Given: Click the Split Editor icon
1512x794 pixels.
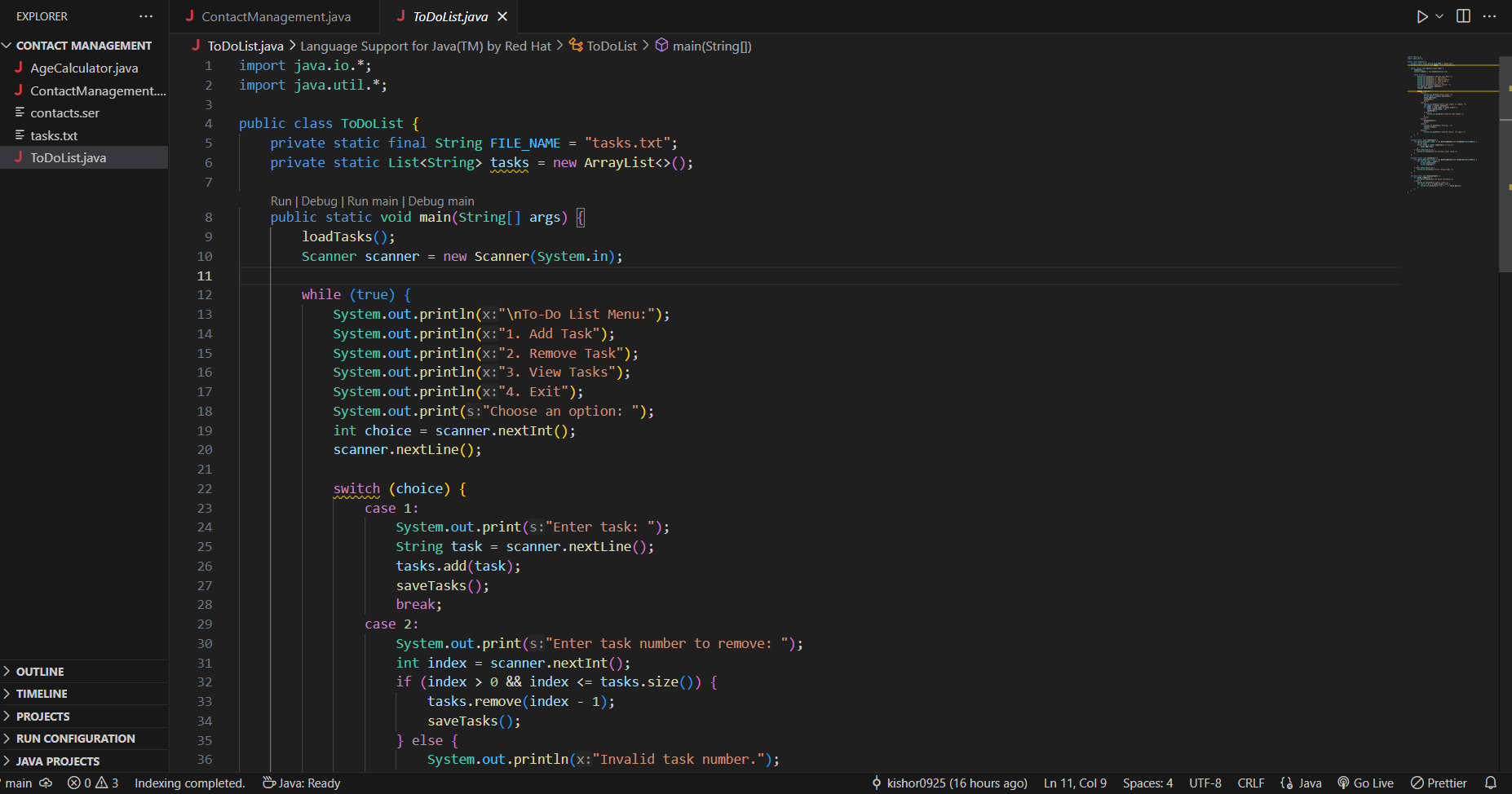Looking at the screenshot, I should (x=1463, y=16).
